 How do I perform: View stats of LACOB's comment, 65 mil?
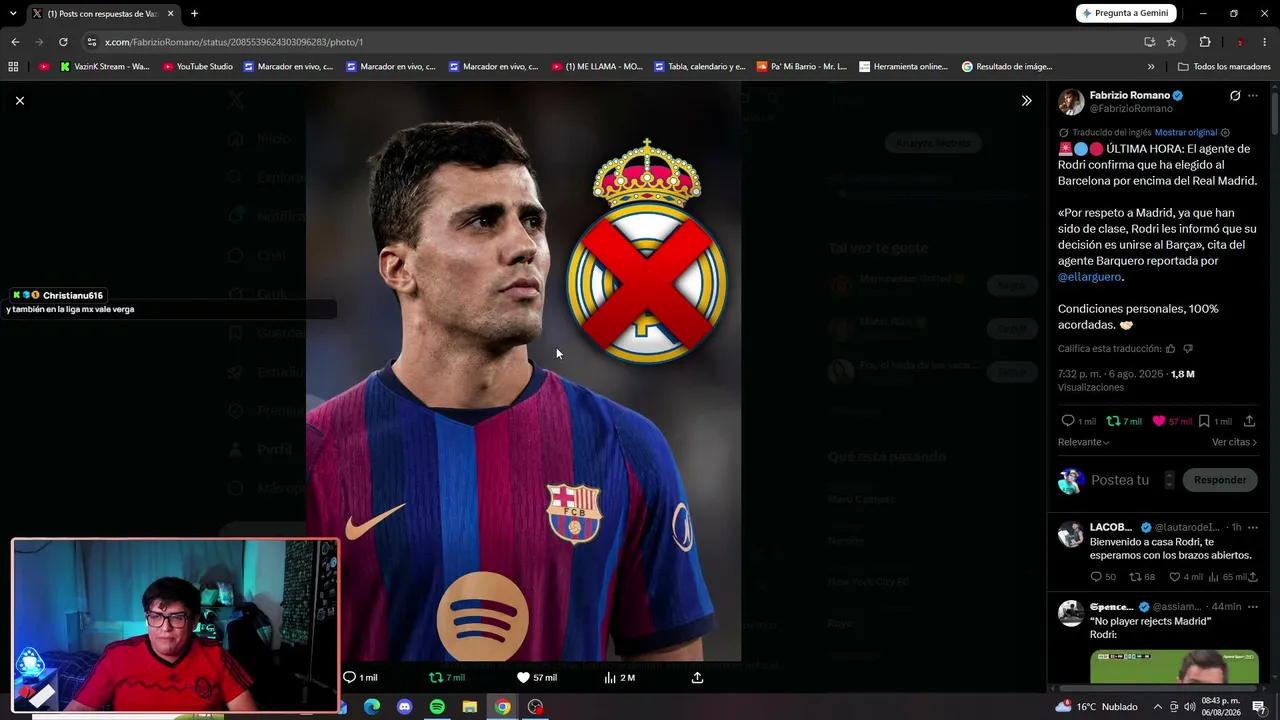click(1228, 577)
